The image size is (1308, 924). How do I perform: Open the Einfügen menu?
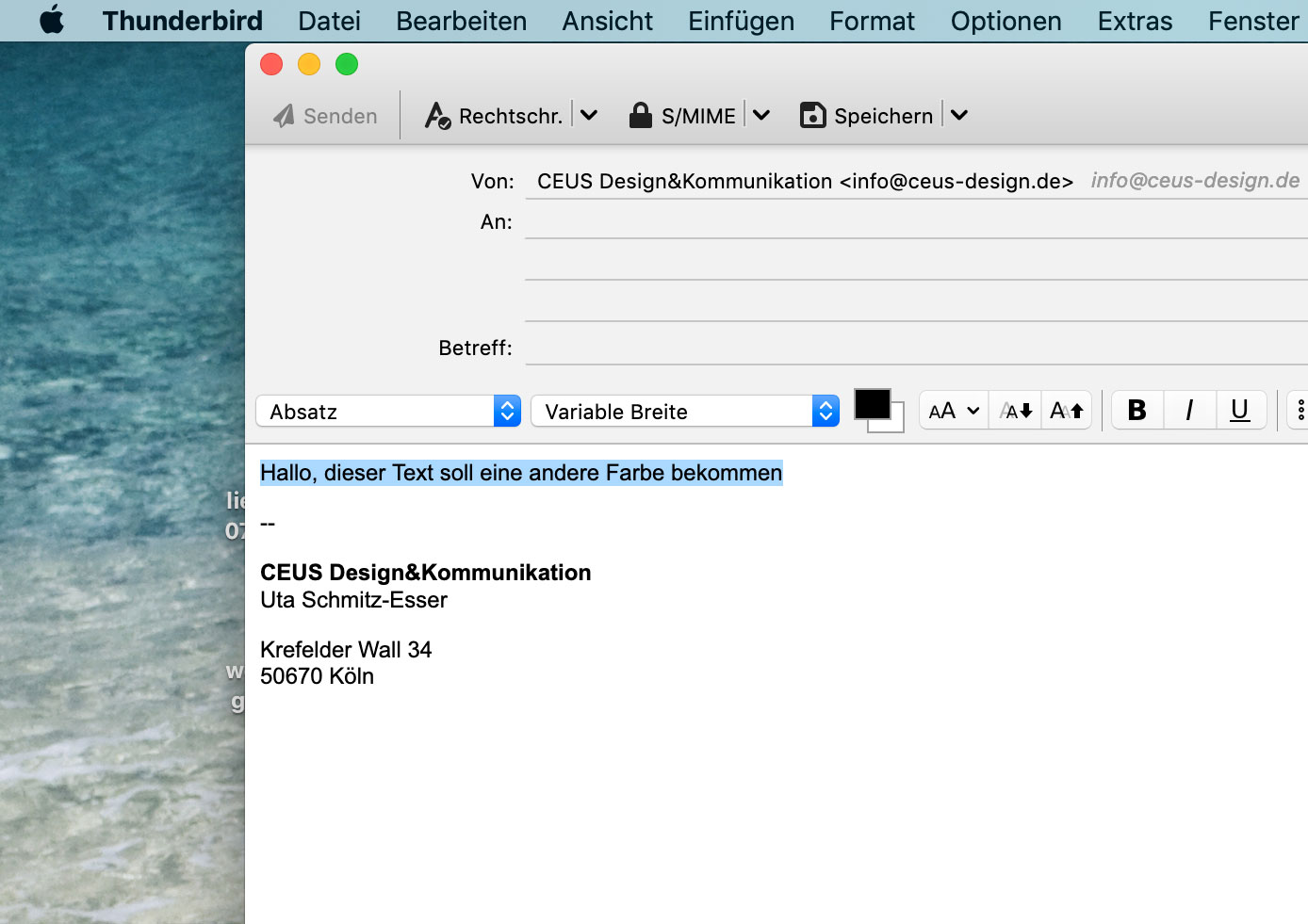click(x=741, y=21)
